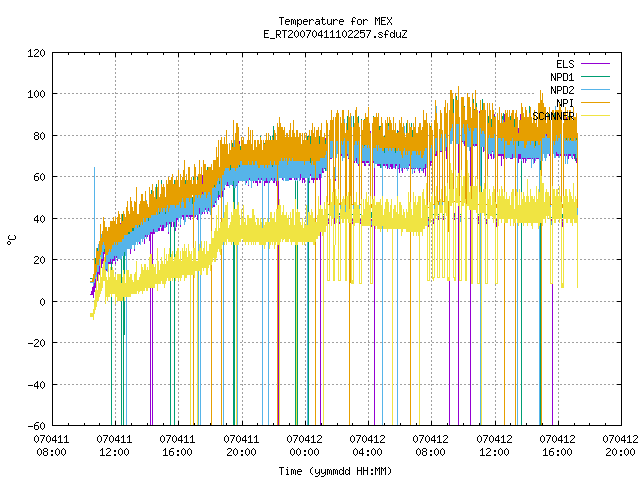Click the y-axis value 100
Viewport: 640px width, 480px height.
[36, 94]
